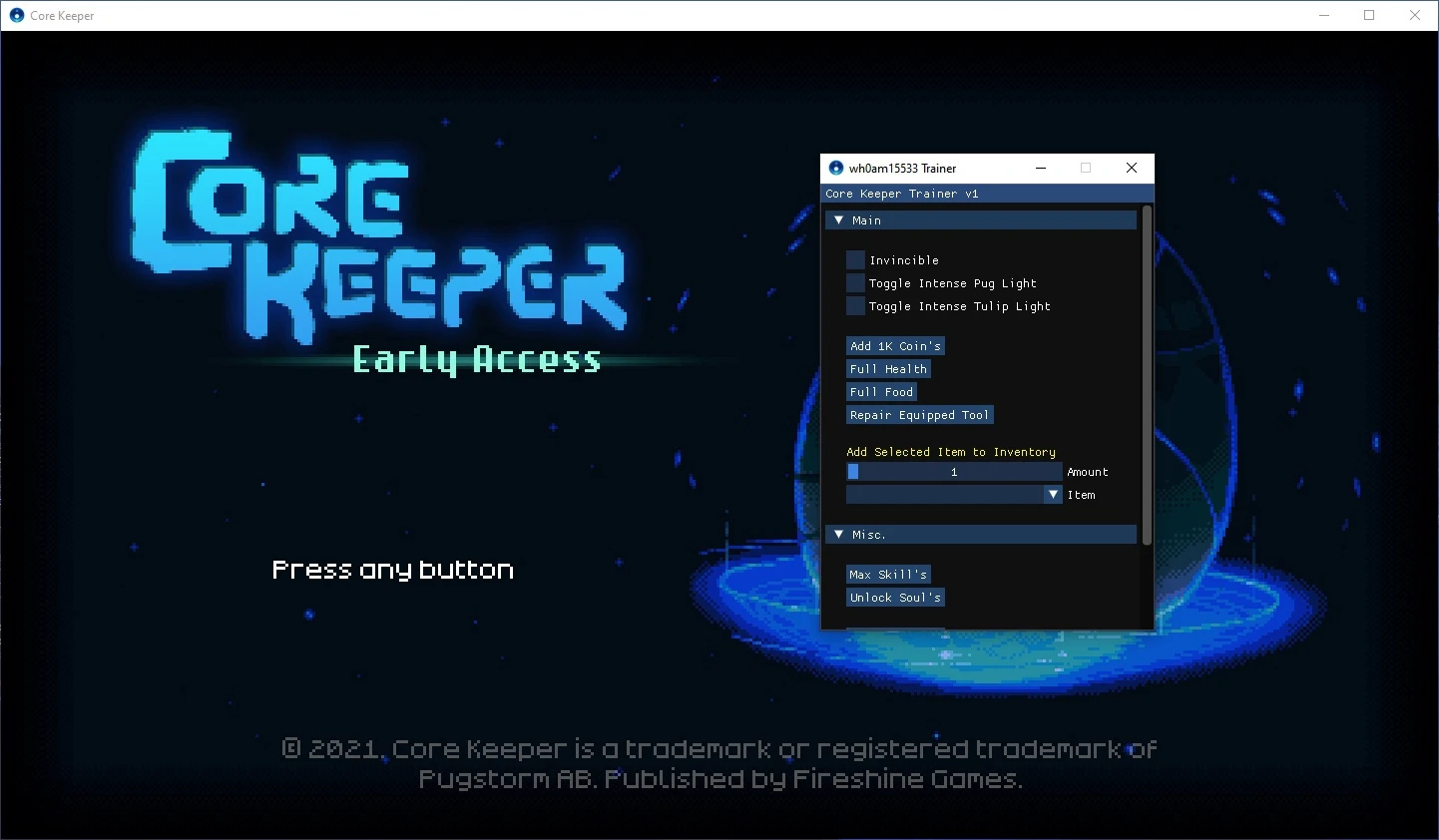
Task: Click the Amount slider handle
Action: [x=853, y=471]
